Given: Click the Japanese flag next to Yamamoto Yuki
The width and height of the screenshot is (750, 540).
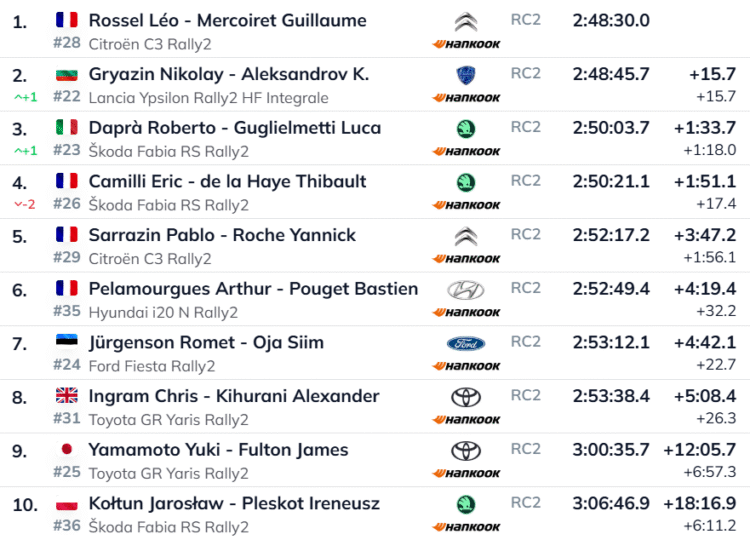Looking at the screenshot, I should 67,450.
